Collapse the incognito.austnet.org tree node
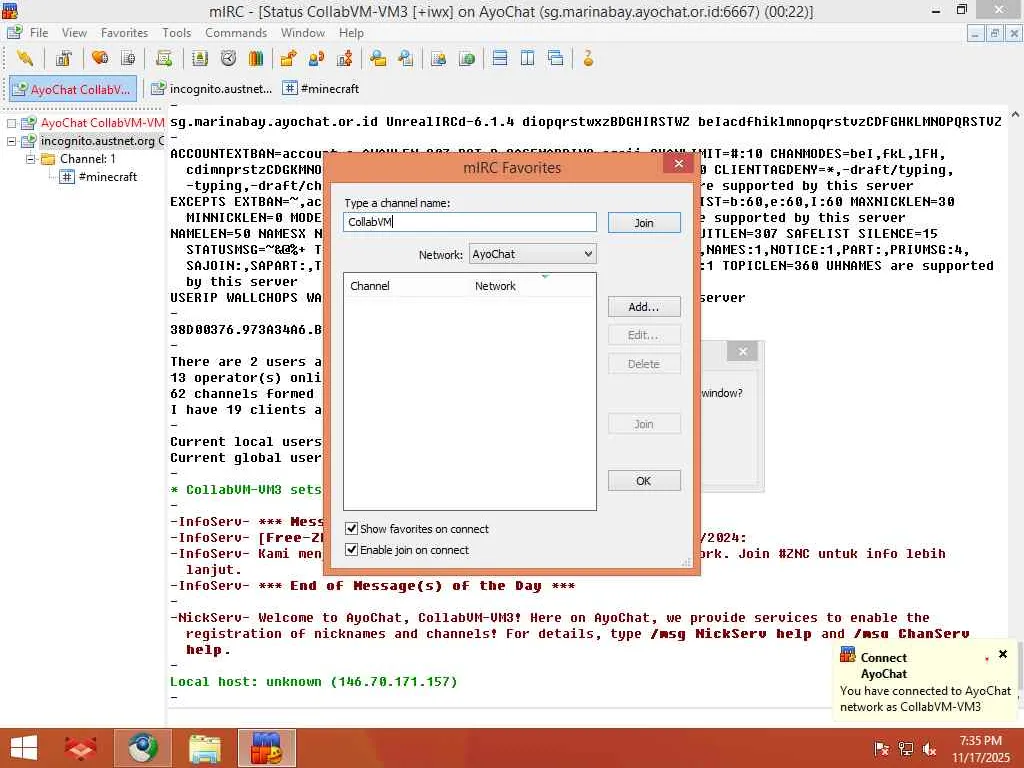This screenshot has height=768, width=1024. [x=11, y=141]
